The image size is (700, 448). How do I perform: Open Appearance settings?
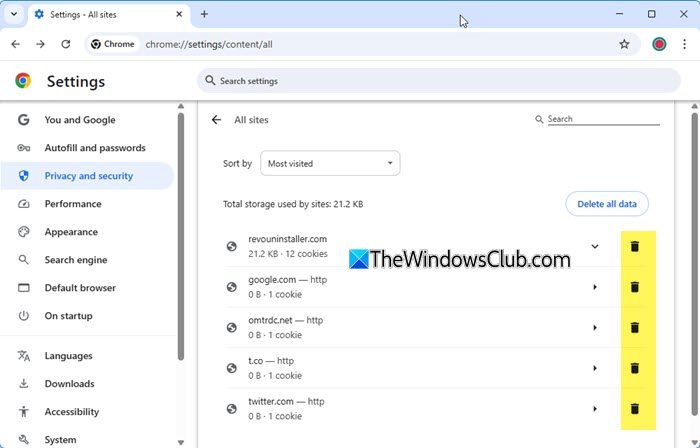click(87, 232)
